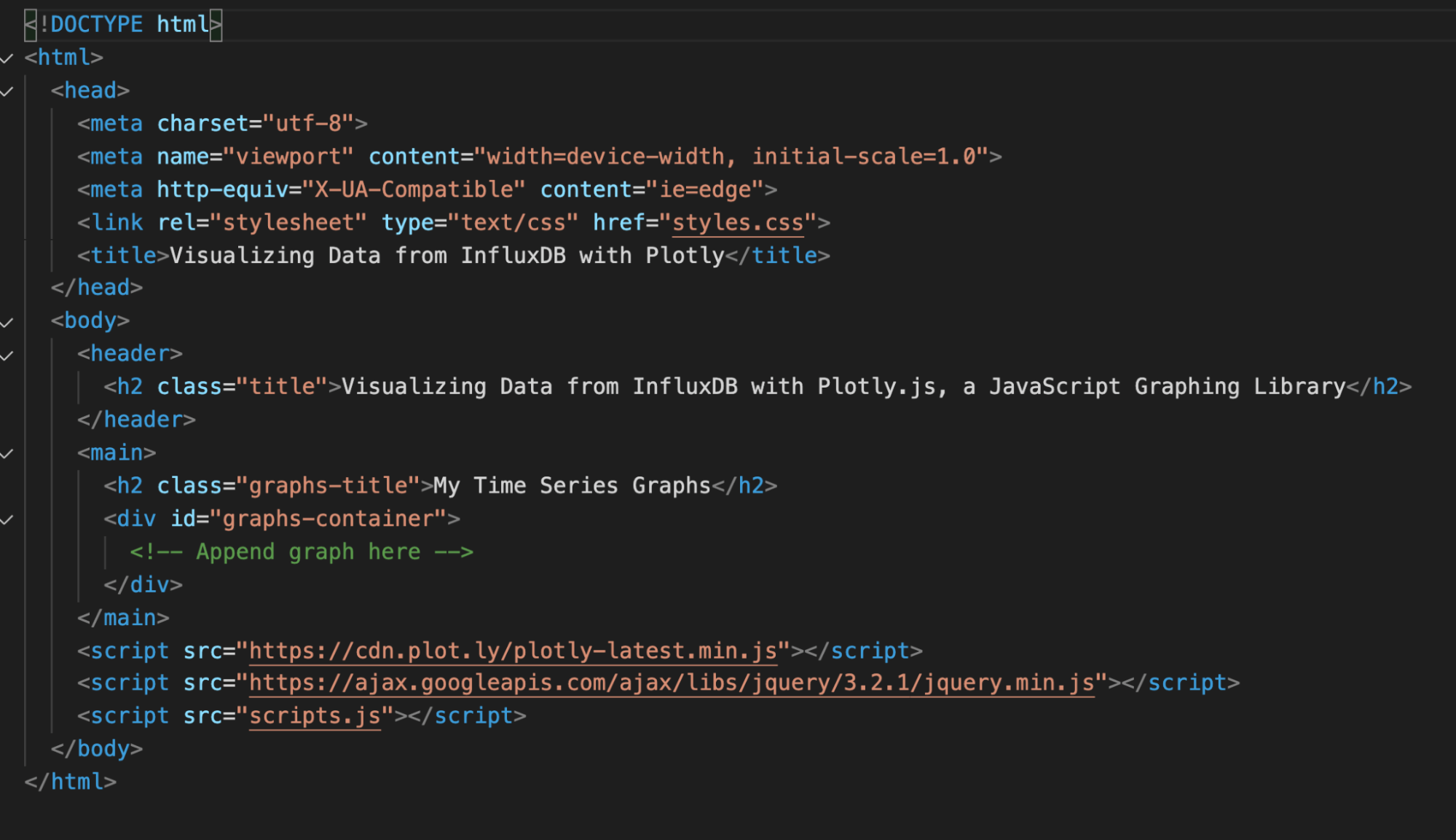Collapse the main element fold arrow
Image resolution: width=1456 pixels, height=840 pixels.
pyautogui.click(x=7, y=452)
